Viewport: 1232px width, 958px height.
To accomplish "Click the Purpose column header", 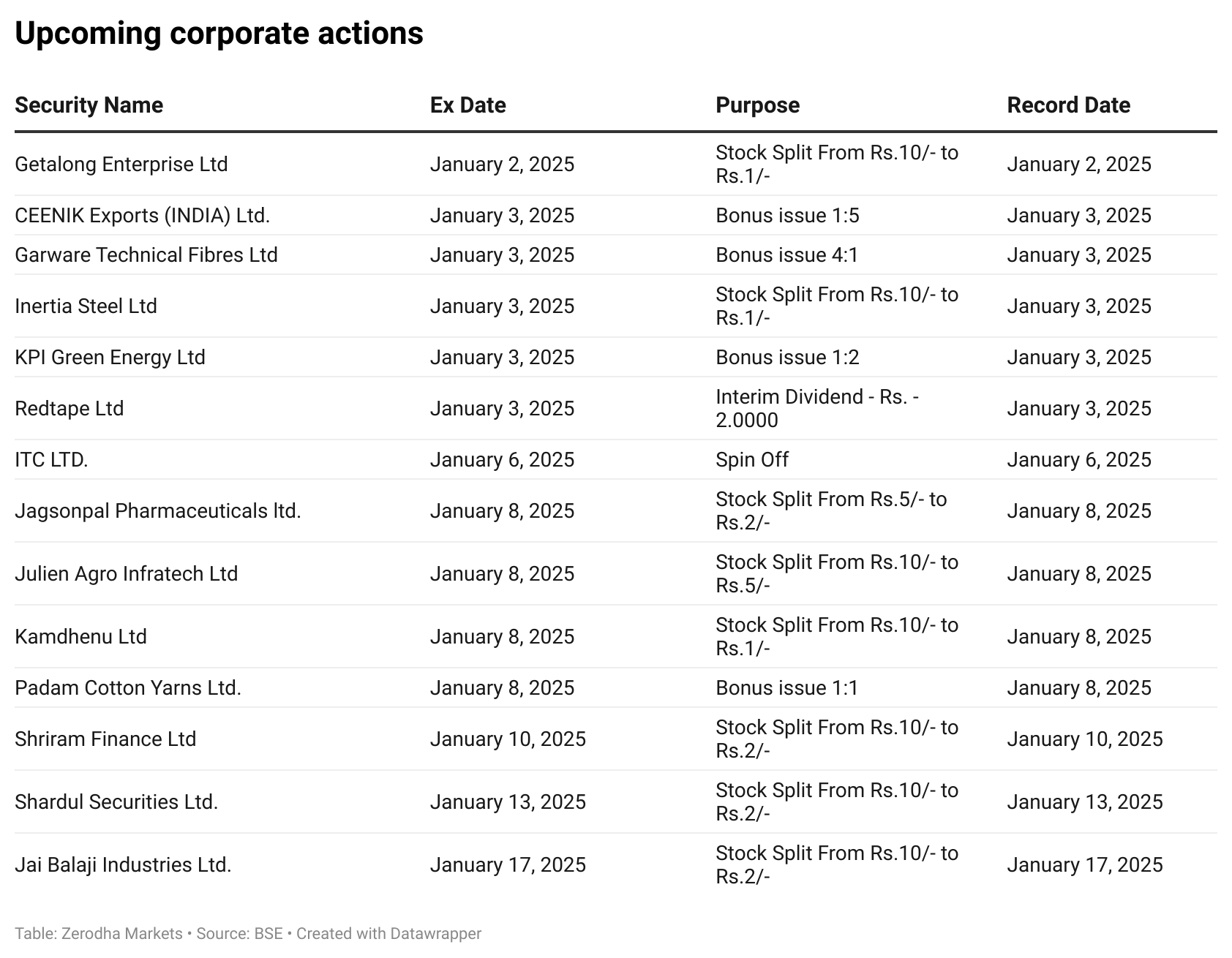I will [757, 105].
